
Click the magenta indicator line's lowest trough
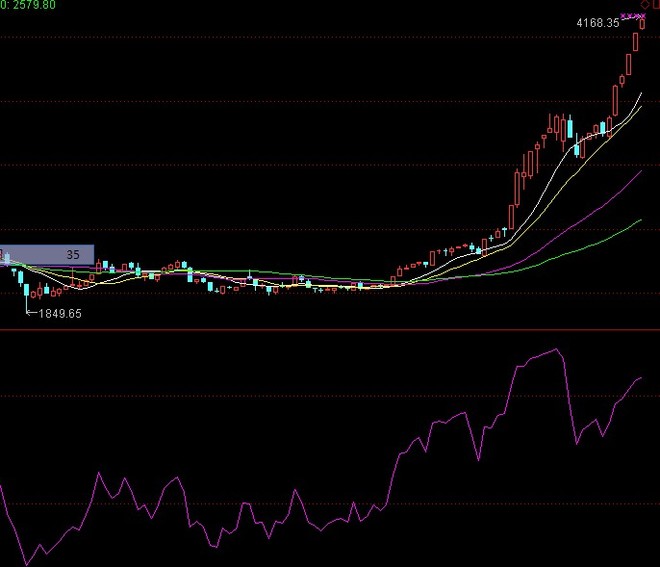click(x=27, y=564)
